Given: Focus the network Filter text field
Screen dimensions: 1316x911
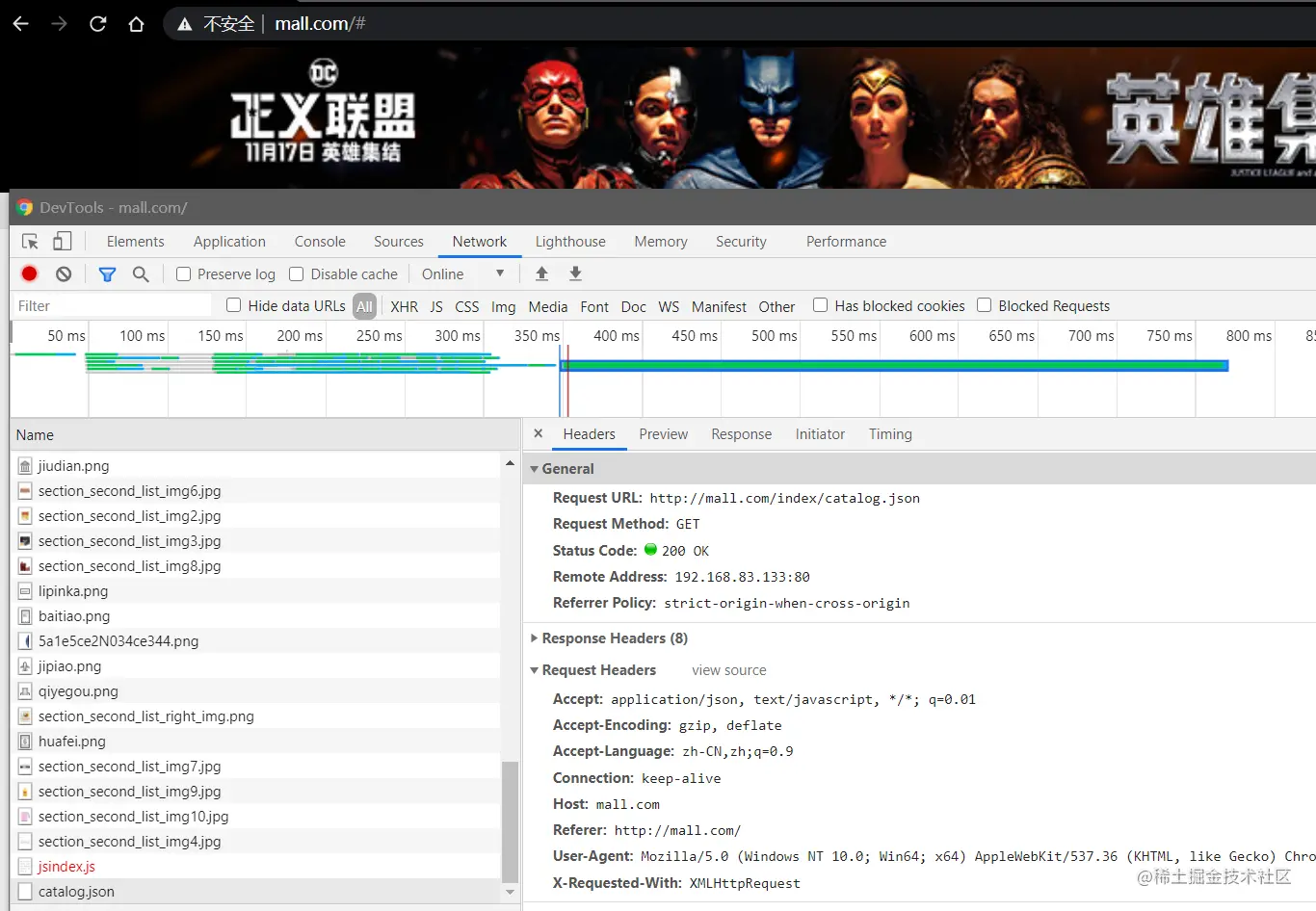Looking at the screenshot, I should point(112,305).
